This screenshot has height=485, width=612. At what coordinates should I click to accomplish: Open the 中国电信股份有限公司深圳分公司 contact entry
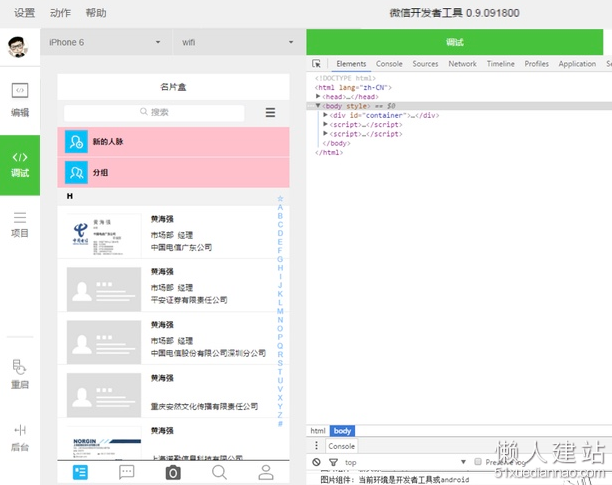[x=173, y=339]
